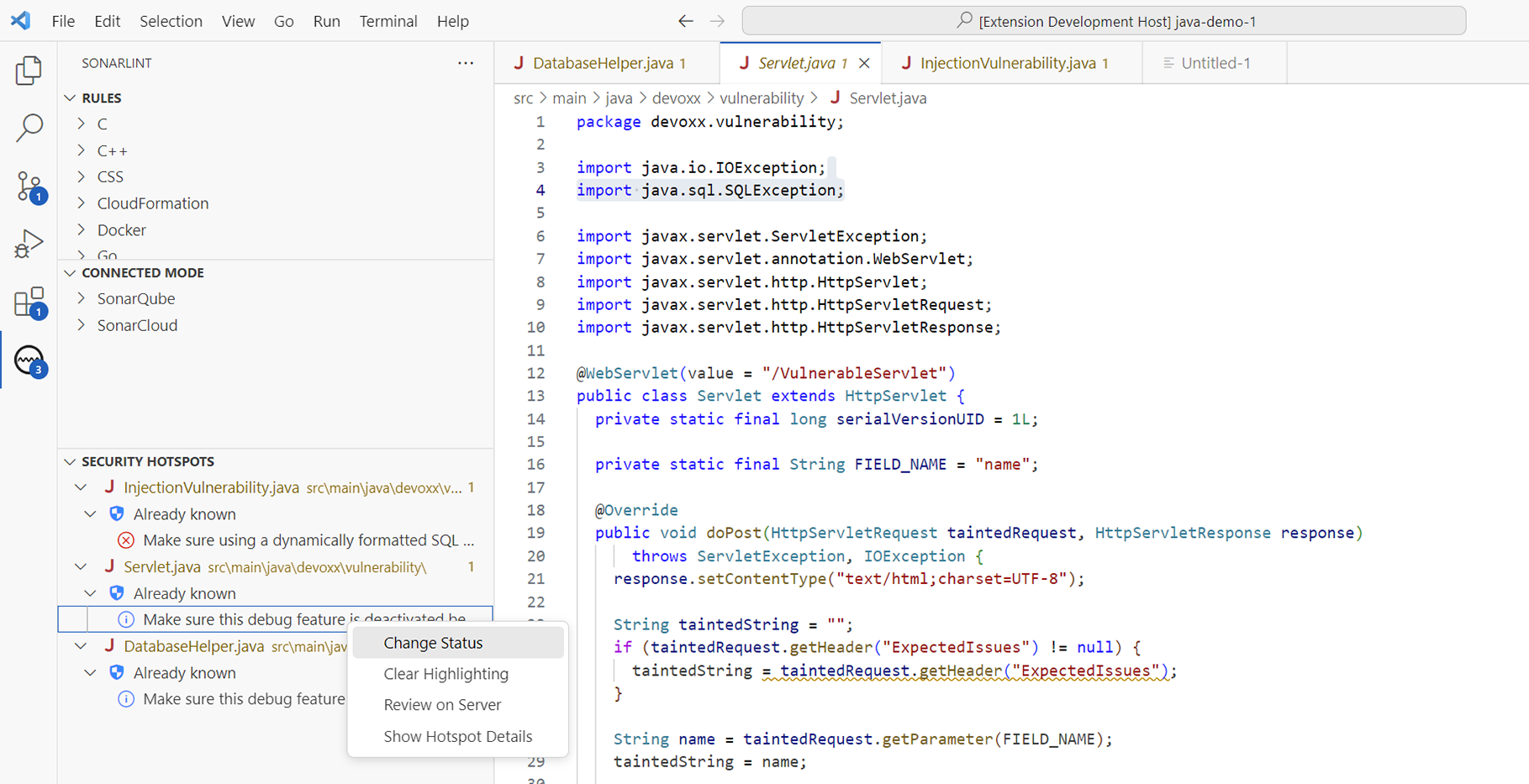The height and width of the screenshot is (784, 1529).
Task: Click the VS Code logo icon
Action: 21,20
